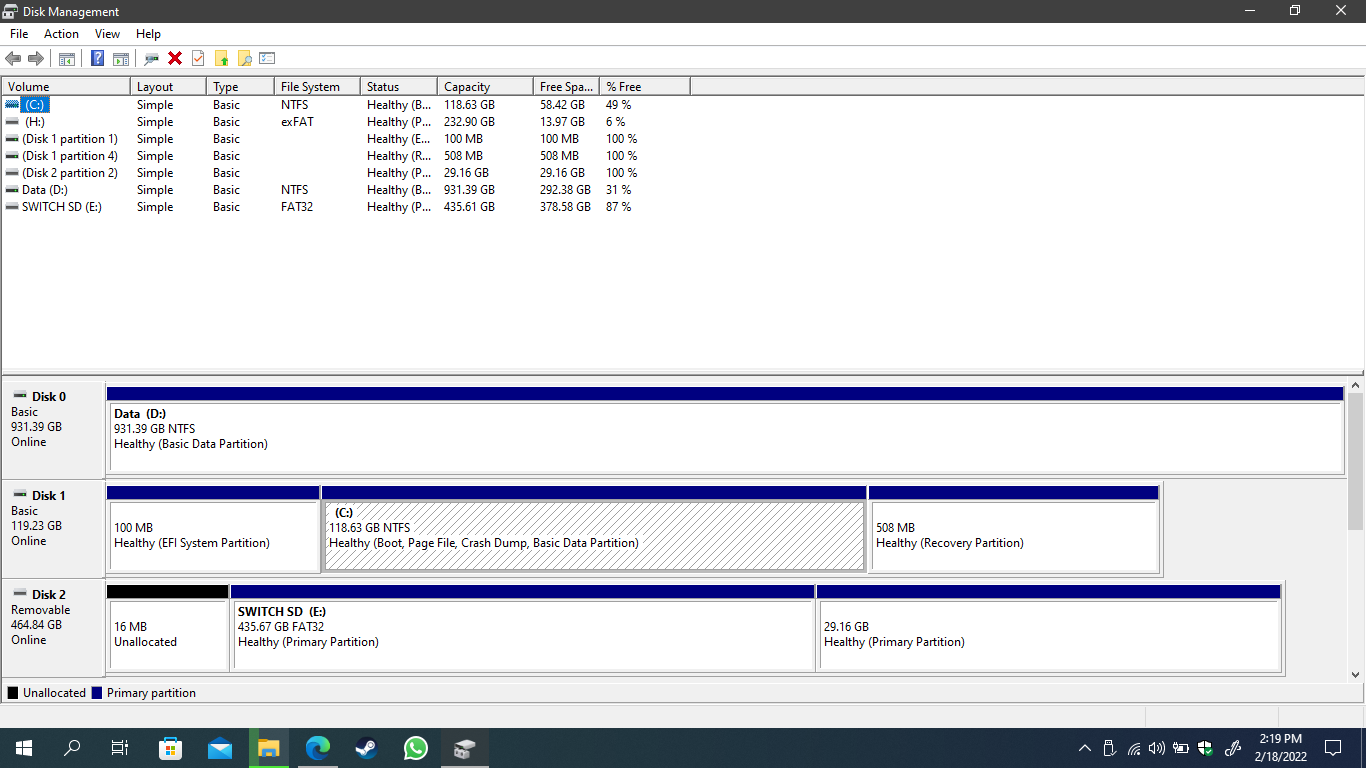Click the Disk 2 Removable label panel
1366x768 pixels.
(x=53, y=626)
